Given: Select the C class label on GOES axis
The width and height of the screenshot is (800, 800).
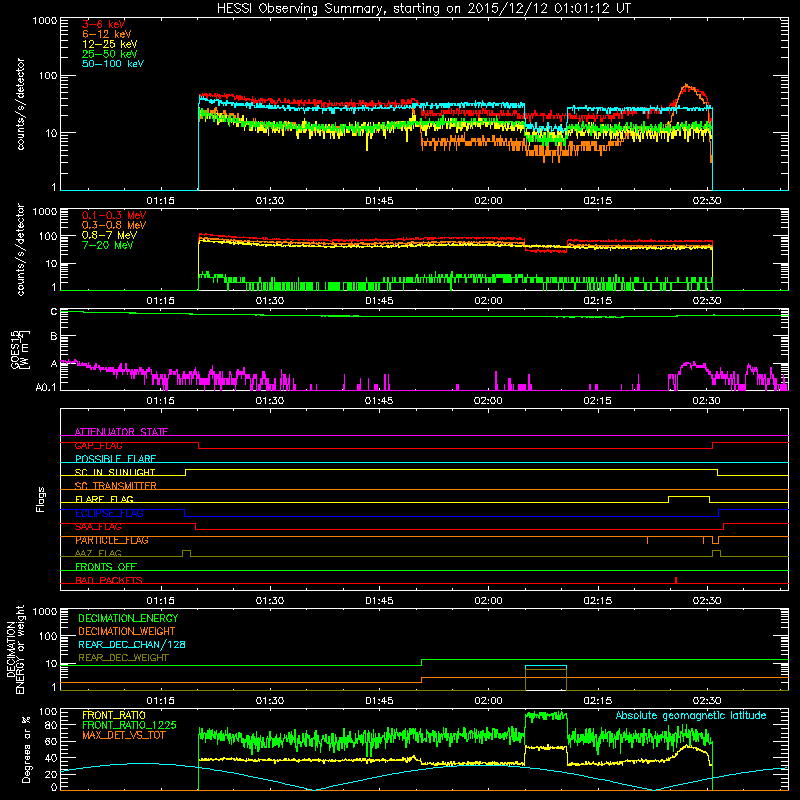Looking at the screenshot, I should tap(54, 312).
